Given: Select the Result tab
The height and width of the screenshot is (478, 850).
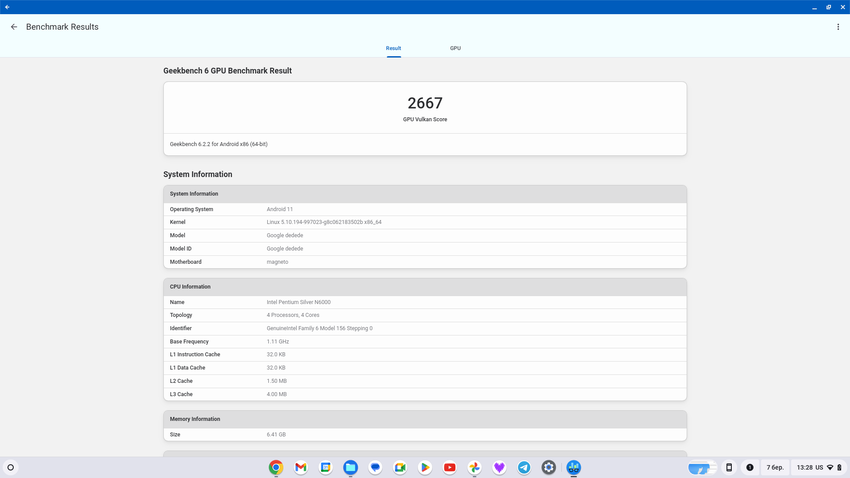Looking at the screenshot, I should [x=393, y=48].
